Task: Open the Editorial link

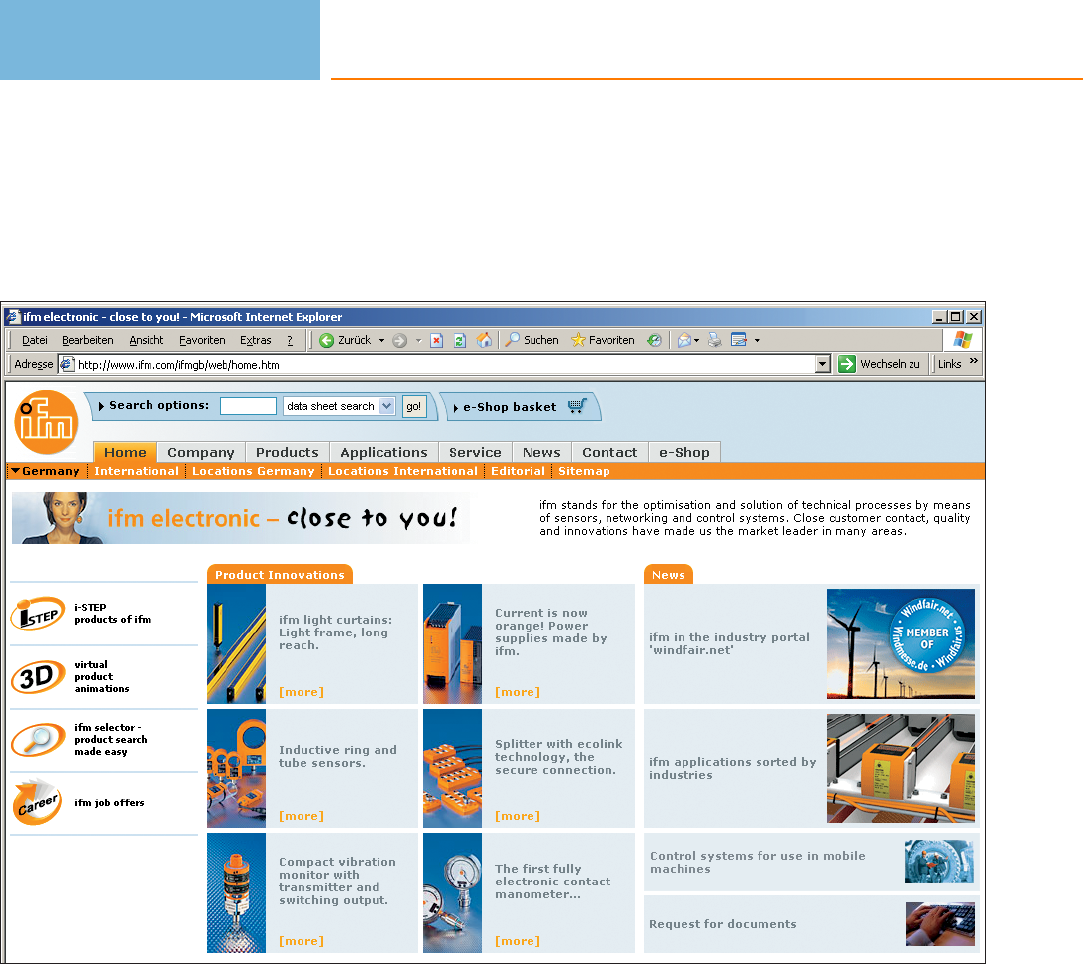Action: pos(518,471)
